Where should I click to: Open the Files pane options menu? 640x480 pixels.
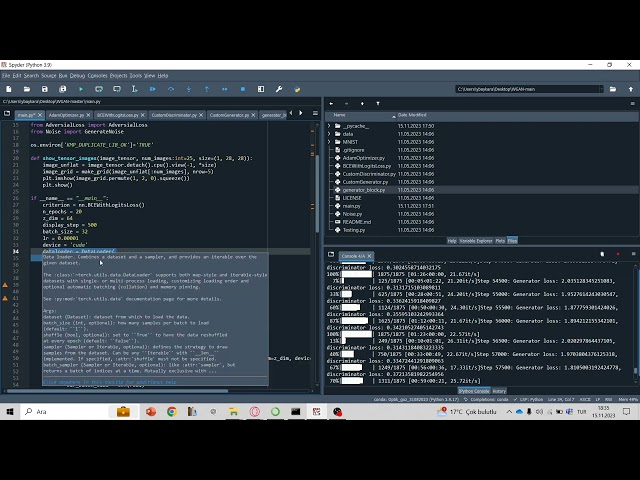pyautogui.click(x=633, y=104)
